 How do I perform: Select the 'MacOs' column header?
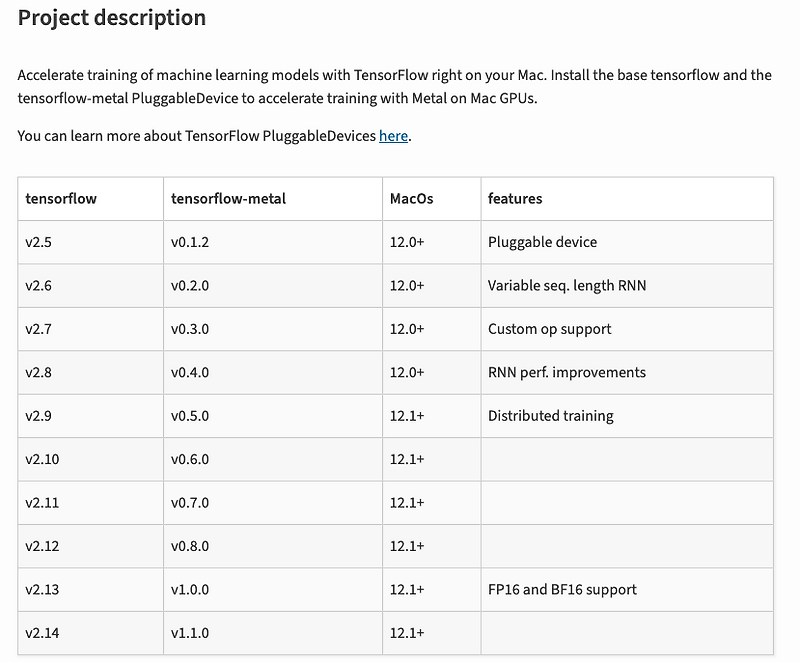411,199
